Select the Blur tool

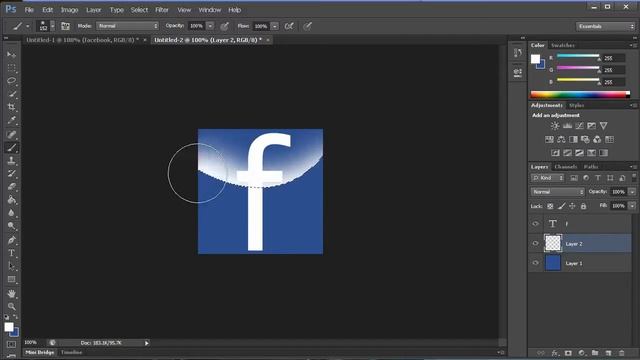click(11, 213)
